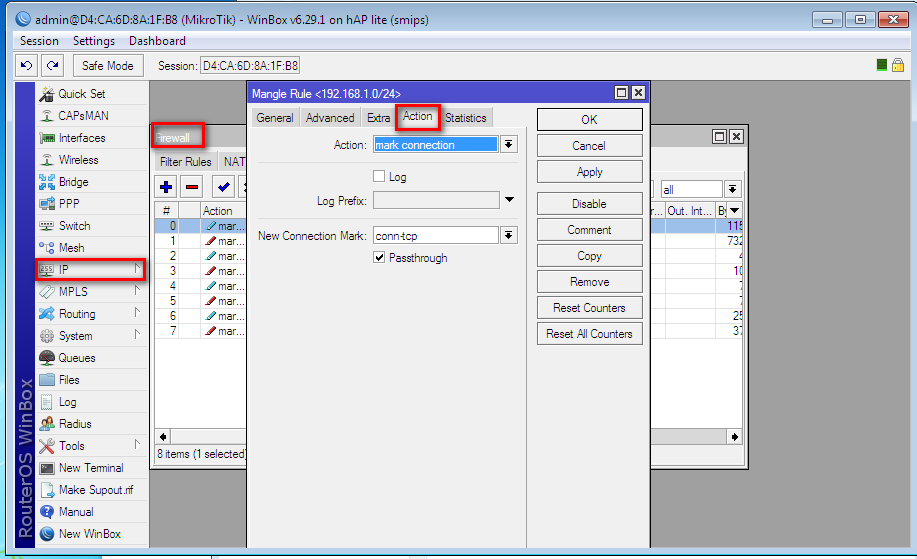Select rule row 7 in the mangle list
This screenshot has height=559, width=917.
pyautogui.click(x=200, y=331)
